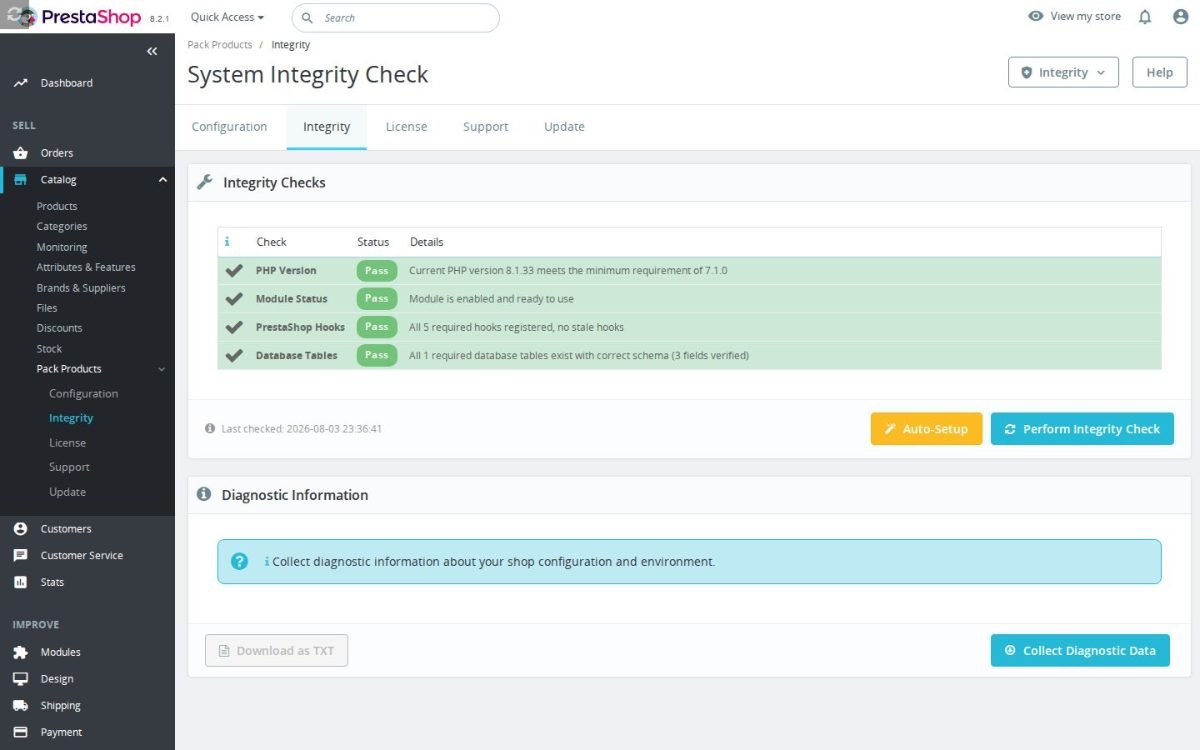Viewport: 1200px width, 750px height.
Task: Click the Customer Service chat icon
Action: coord(20,555)
